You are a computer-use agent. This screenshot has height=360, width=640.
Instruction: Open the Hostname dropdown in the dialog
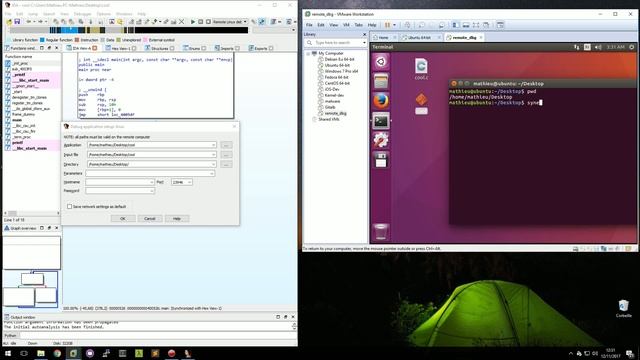(151, 182)
